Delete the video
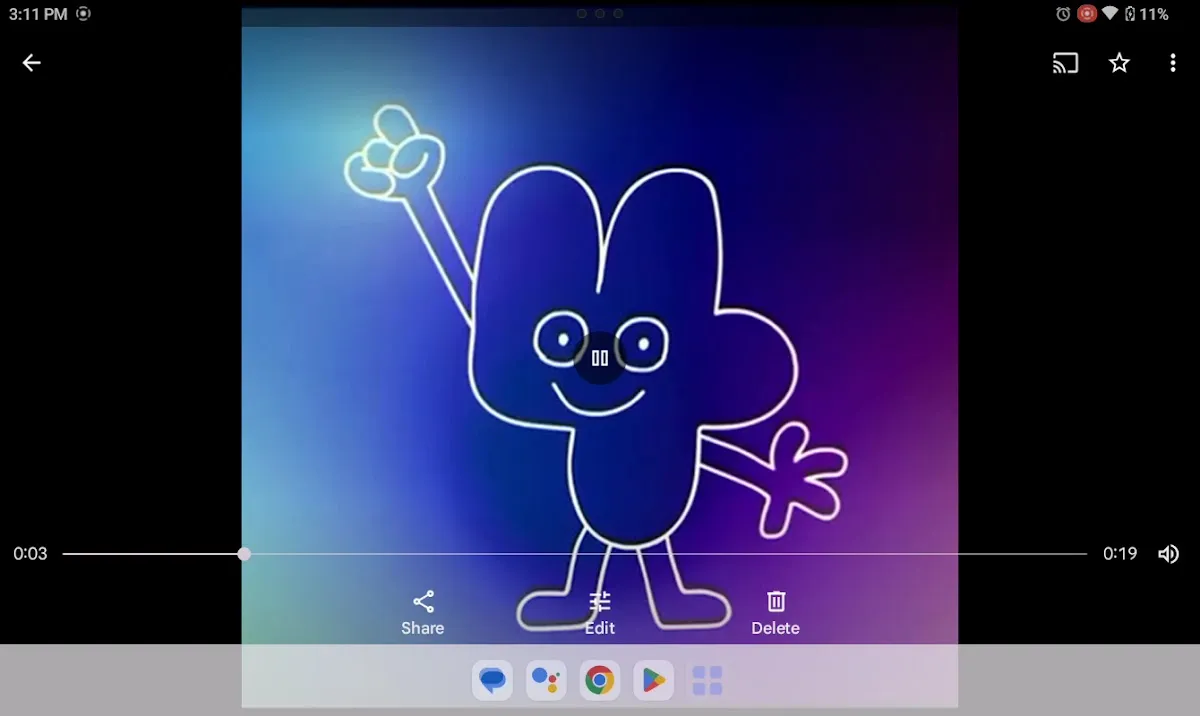The height and width of the screenshot is (716, 1200). tap(776, 613)
